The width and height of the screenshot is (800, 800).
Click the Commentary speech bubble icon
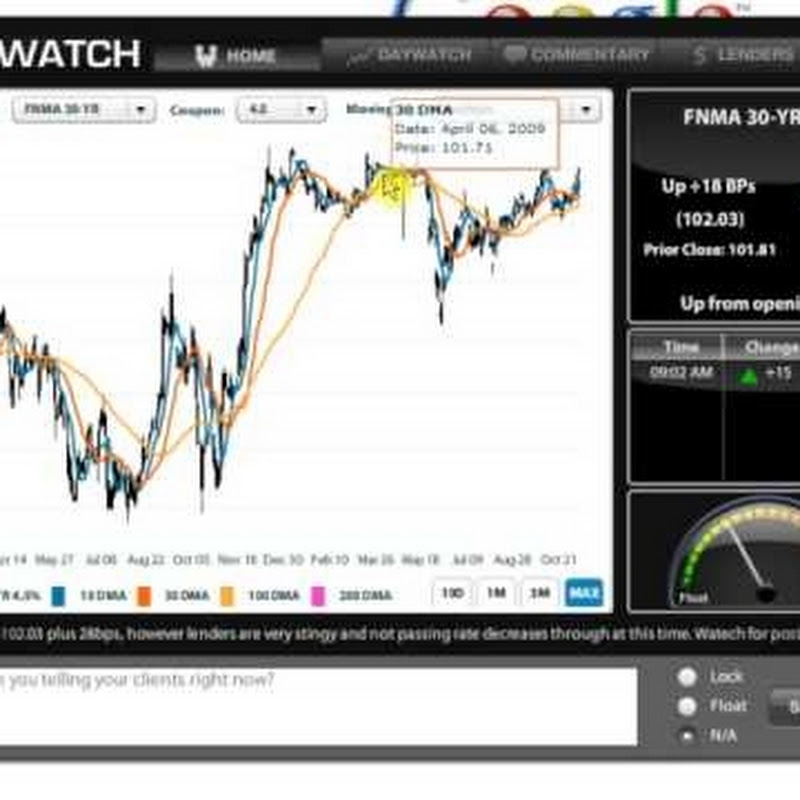tap(515, 55)
